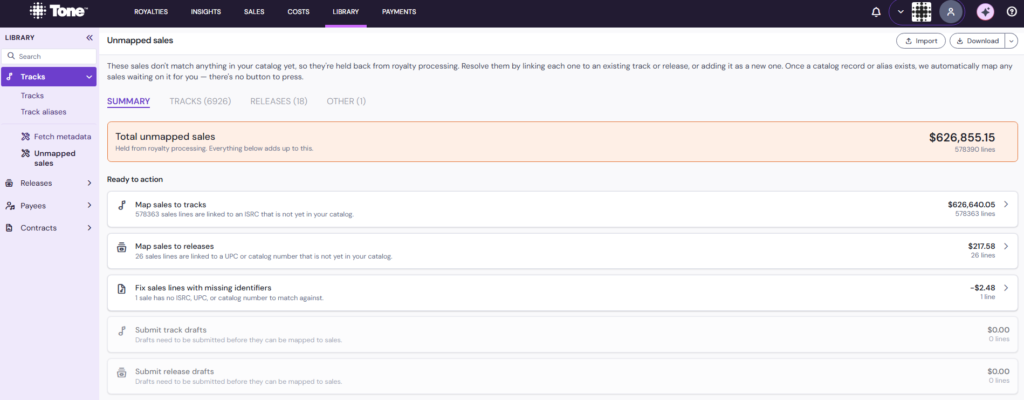Click the Submit release drafts icon
The height and width of the screenshot is (400, 1024).
tap(121, 373)
